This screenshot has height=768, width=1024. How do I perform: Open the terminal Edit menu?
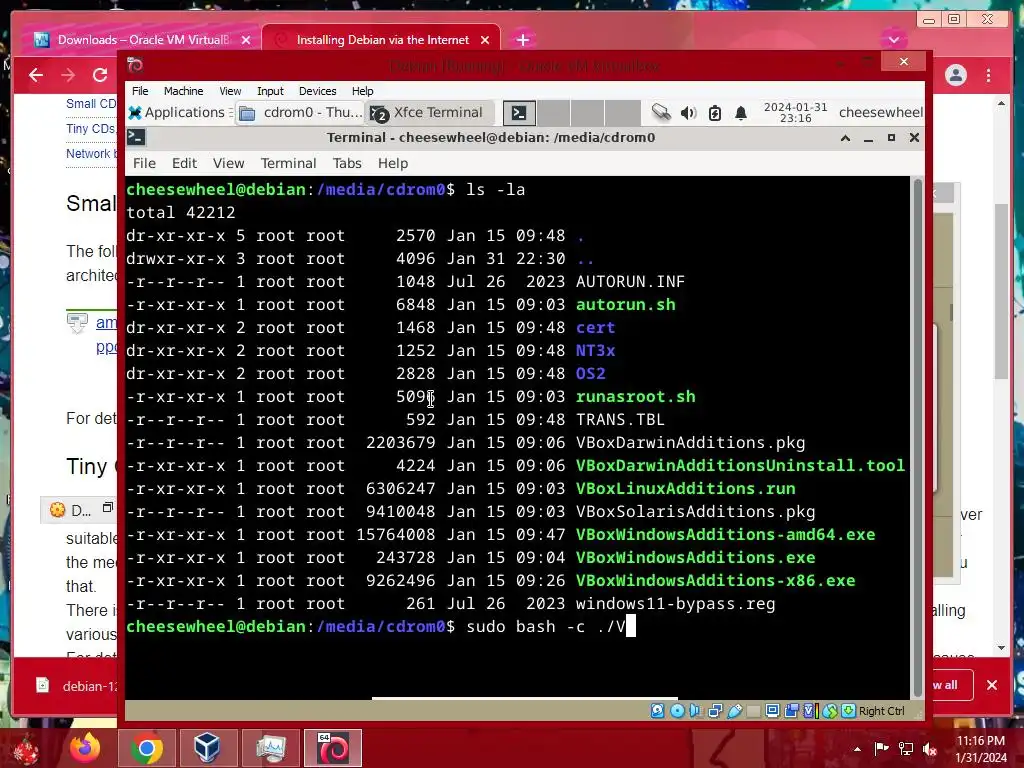[x=184, y=163]
